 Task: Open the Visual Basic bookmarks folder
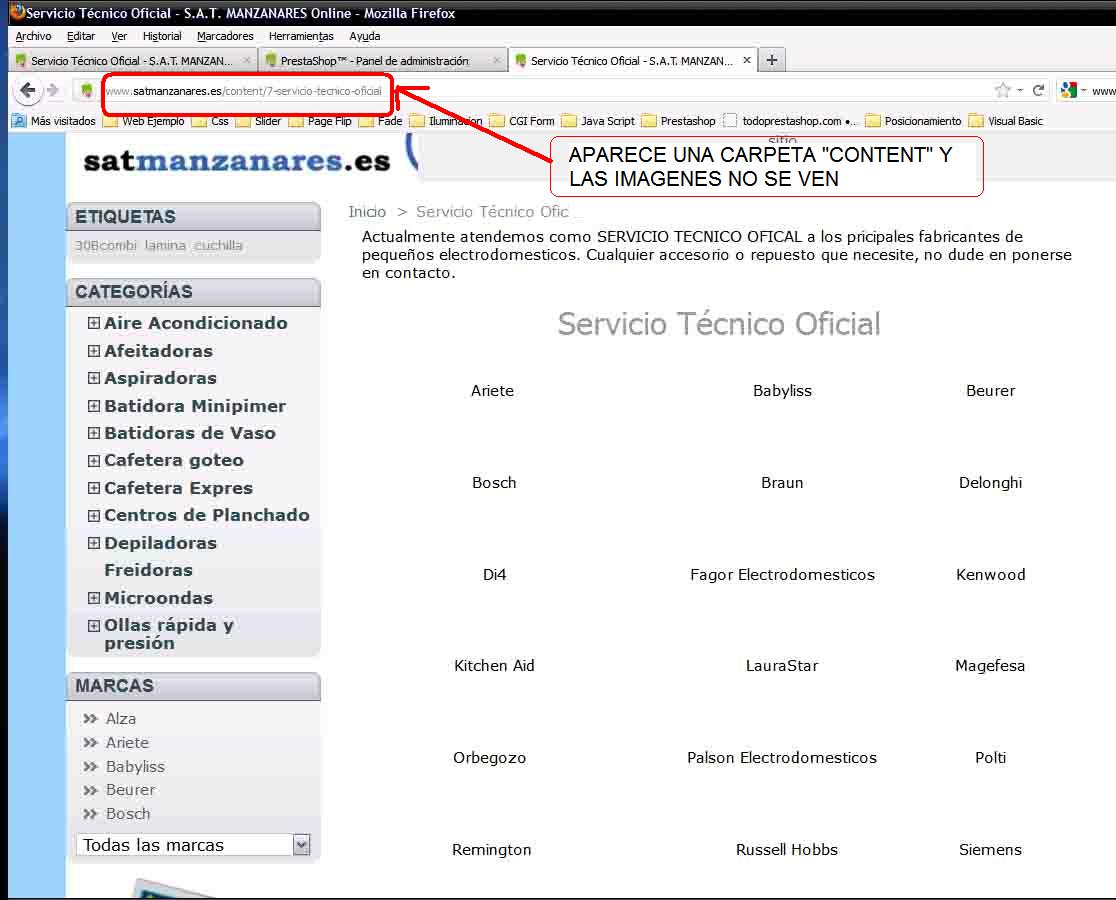1006,121
